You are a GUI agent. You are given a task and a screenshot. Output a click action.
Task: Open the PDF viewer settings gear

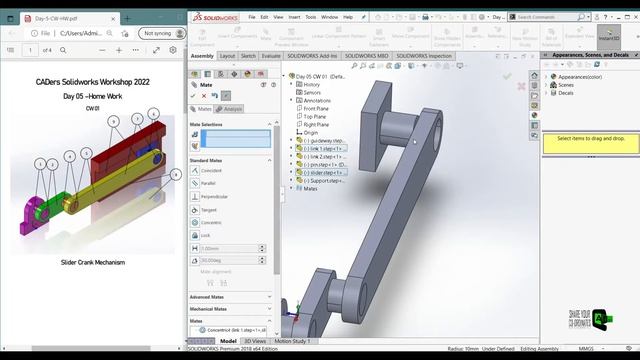[173, 50]
